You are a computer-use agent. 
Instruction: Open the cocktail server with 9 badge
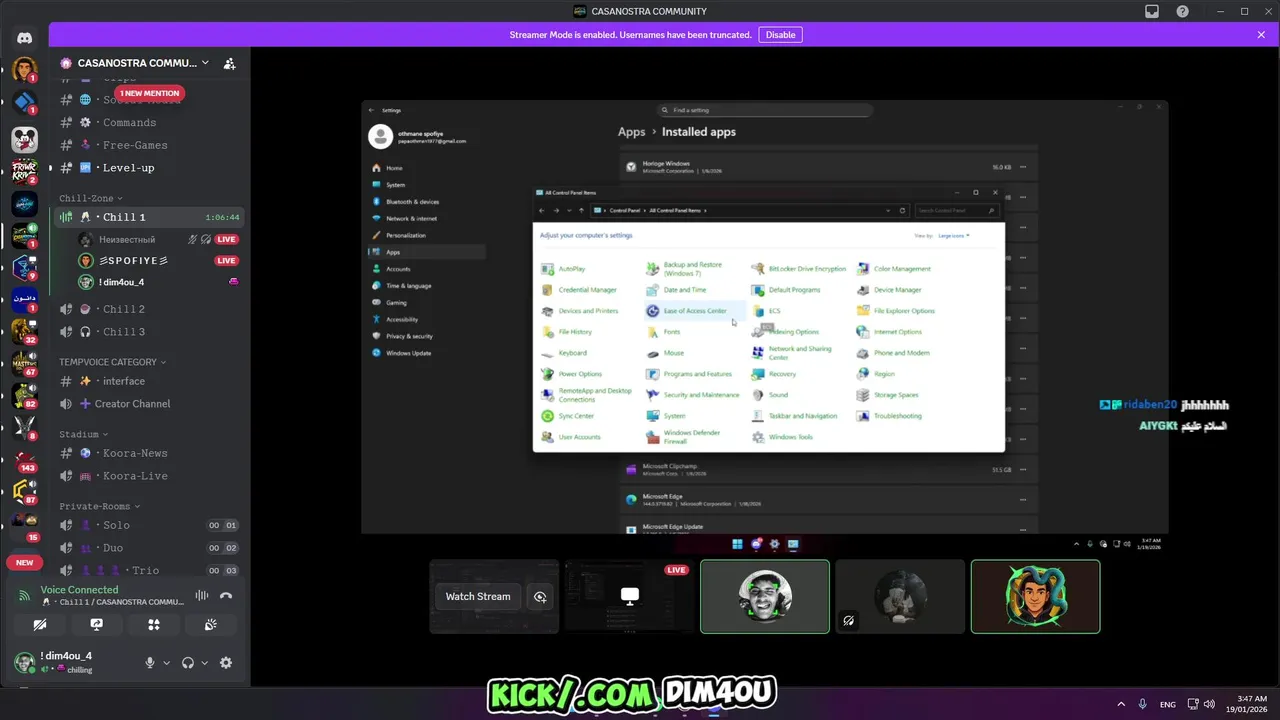click(x=25, y=267)
